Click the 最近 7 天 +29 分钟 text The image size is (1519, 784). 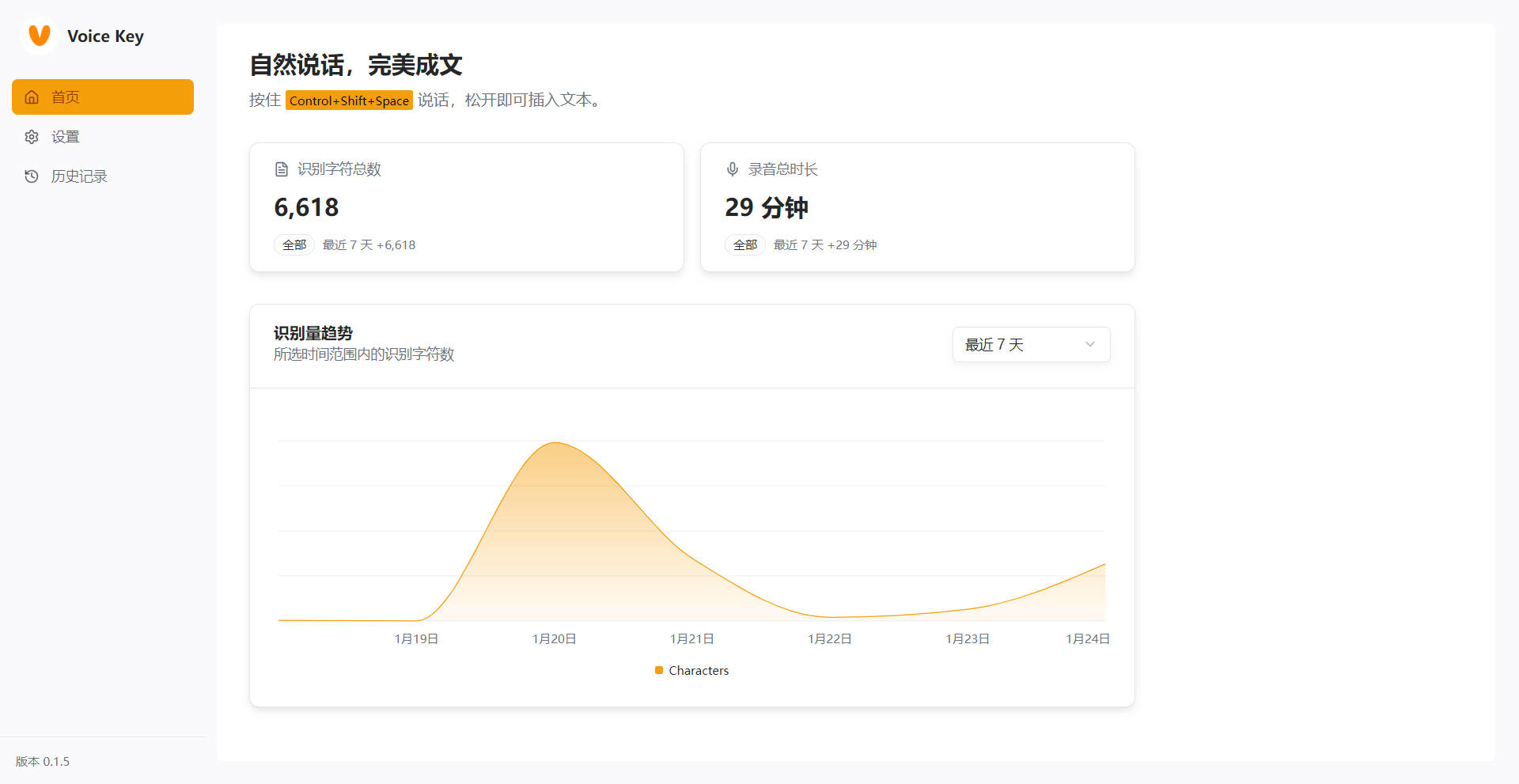825,245
